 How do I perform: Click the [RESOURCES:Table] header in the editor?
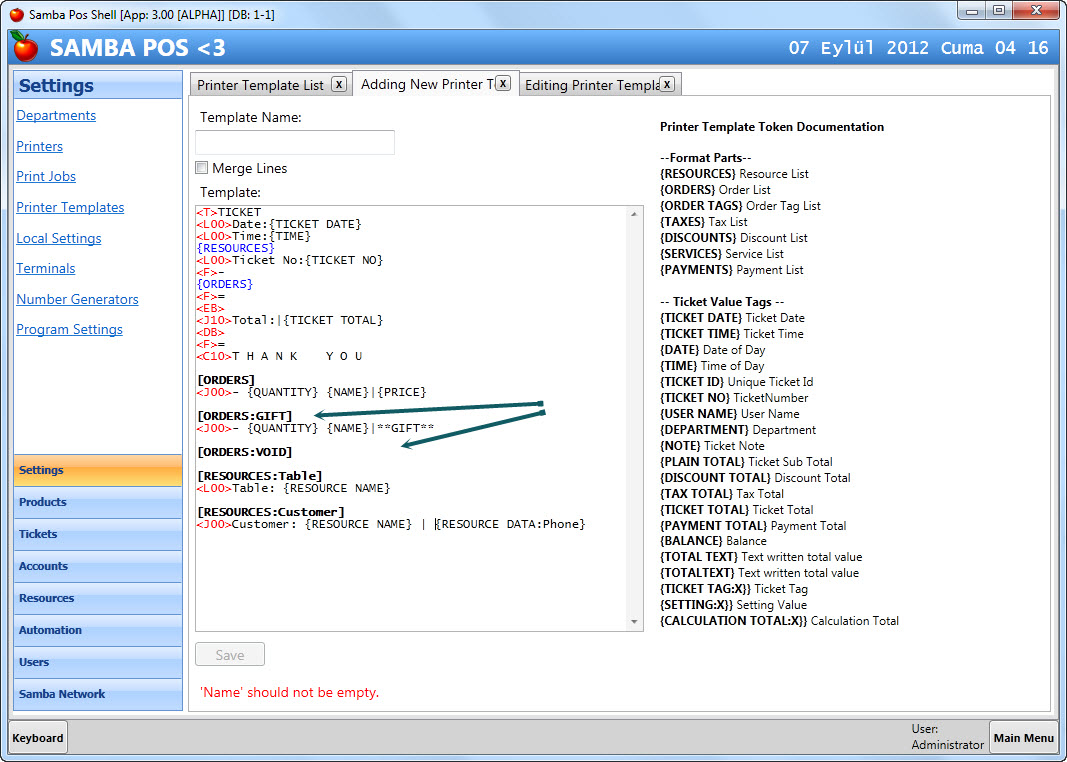point(259,476)
